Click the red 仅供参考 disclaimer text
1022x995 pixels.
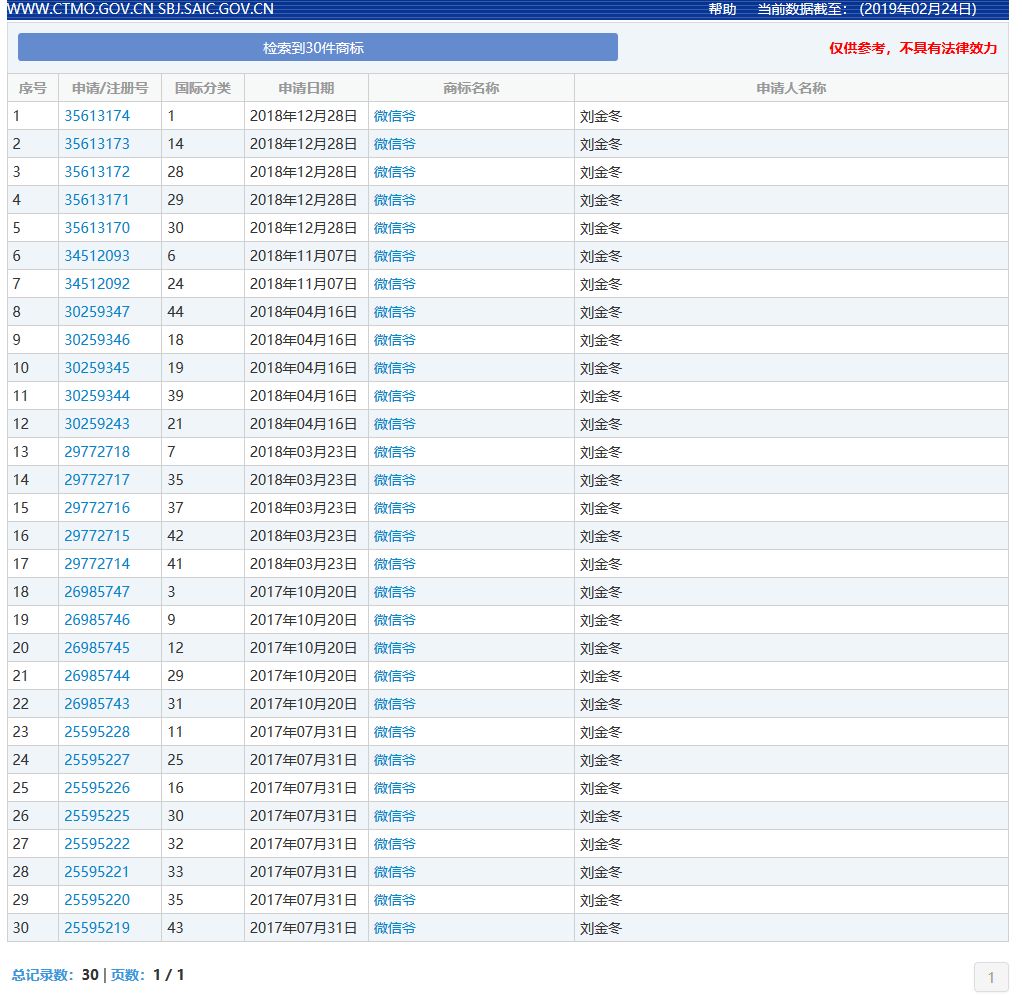coord(912,48)
